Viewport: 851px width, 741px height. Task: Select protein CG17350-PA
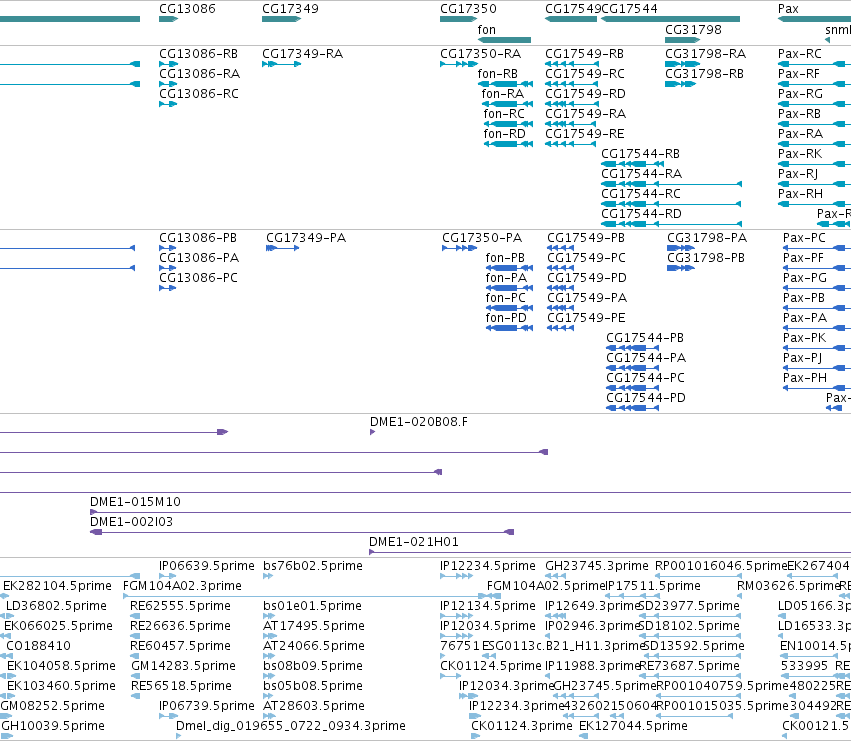pos(482,238)
